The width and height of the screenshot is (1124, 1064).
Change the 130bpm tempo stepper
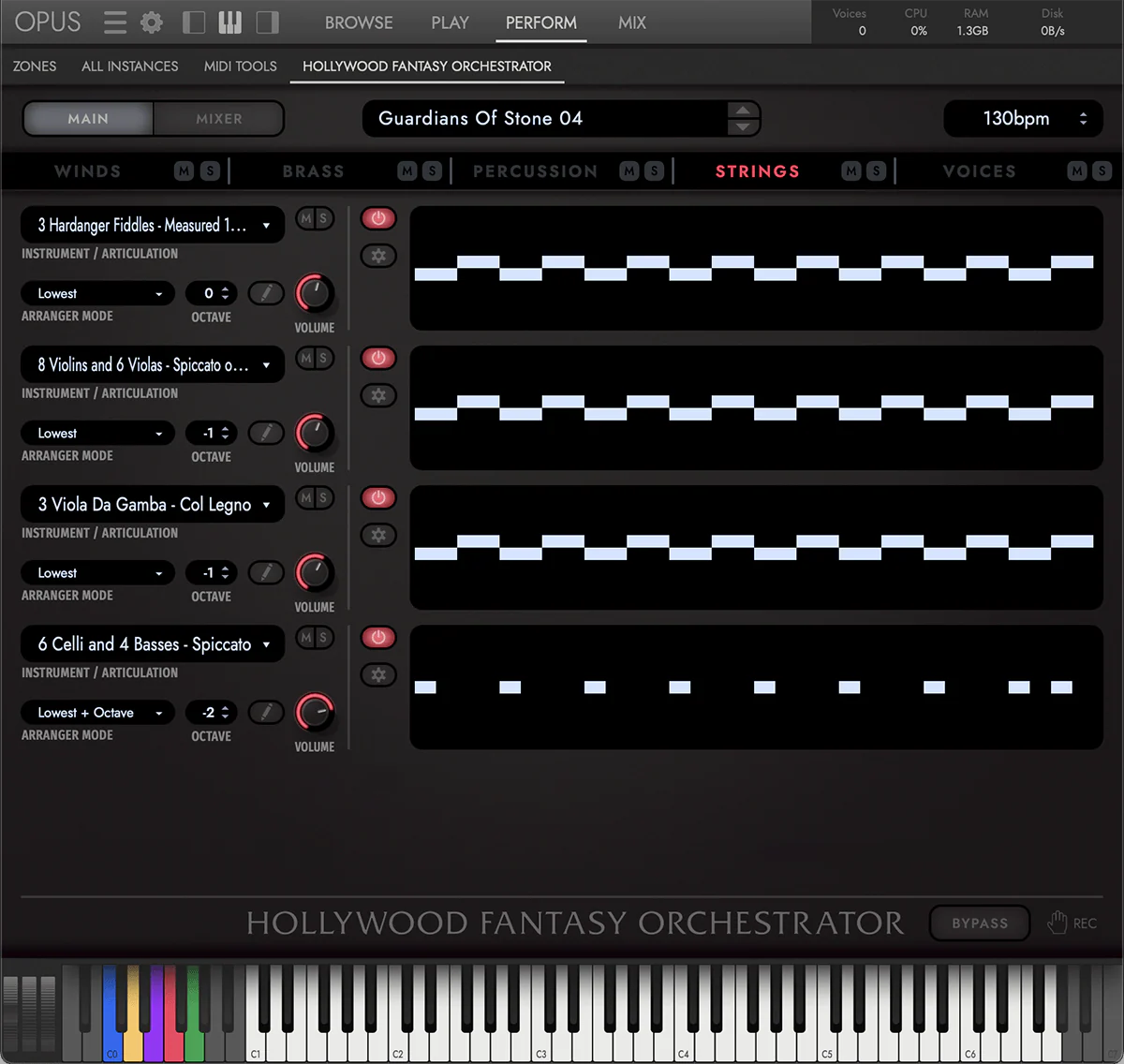click(1084, 118)
